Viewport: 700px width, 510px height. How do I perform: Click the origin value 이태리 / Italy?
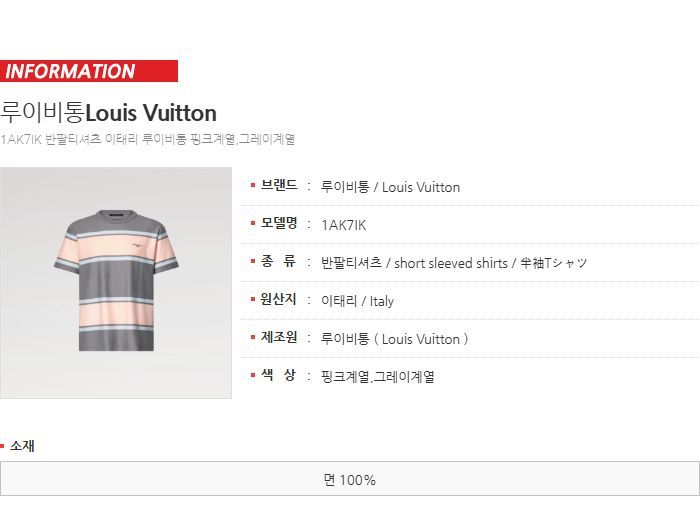pos(357,301)
